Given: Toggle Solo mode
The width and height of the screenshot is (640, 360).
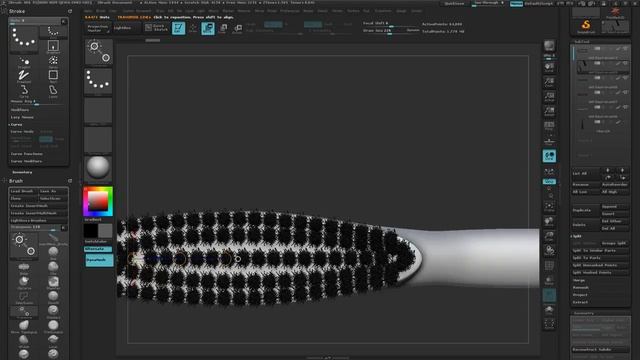Looking at the screenshot, I should (x=549, y=310).
